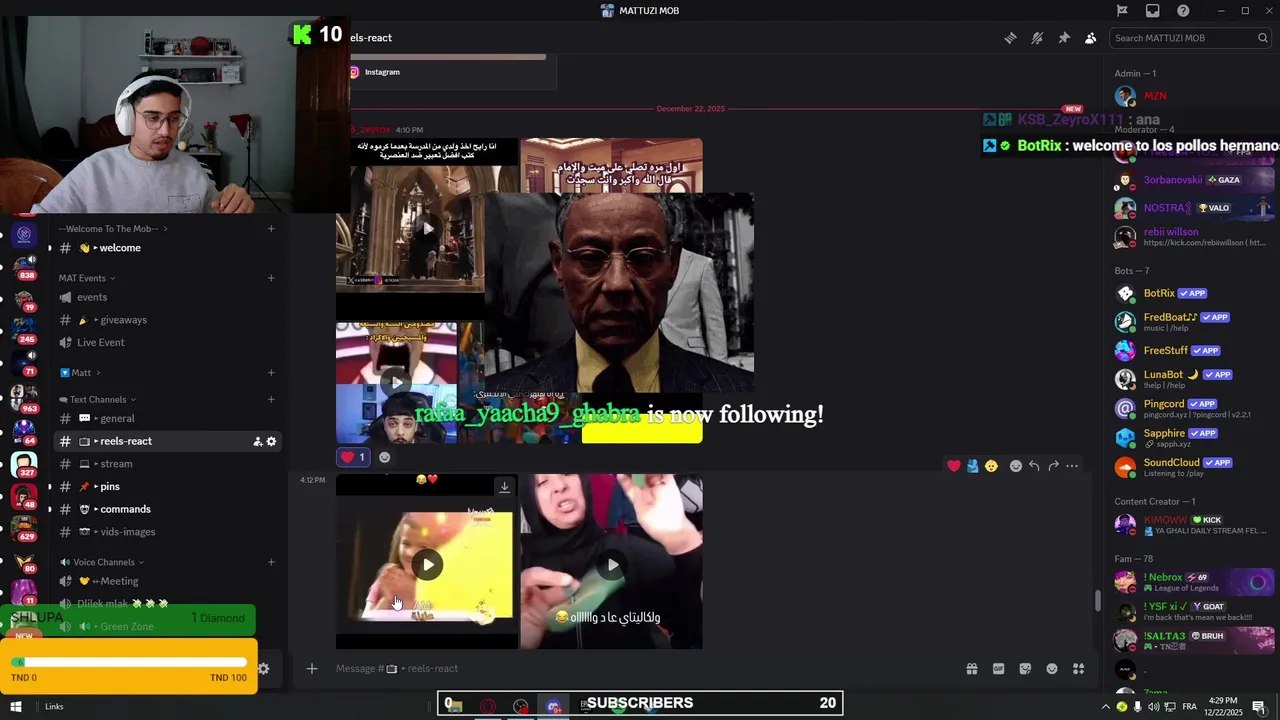Open the emoji picker in message bar
Image resolution: width=1280 pixels, height=720 pixels.
(1052, 668)
